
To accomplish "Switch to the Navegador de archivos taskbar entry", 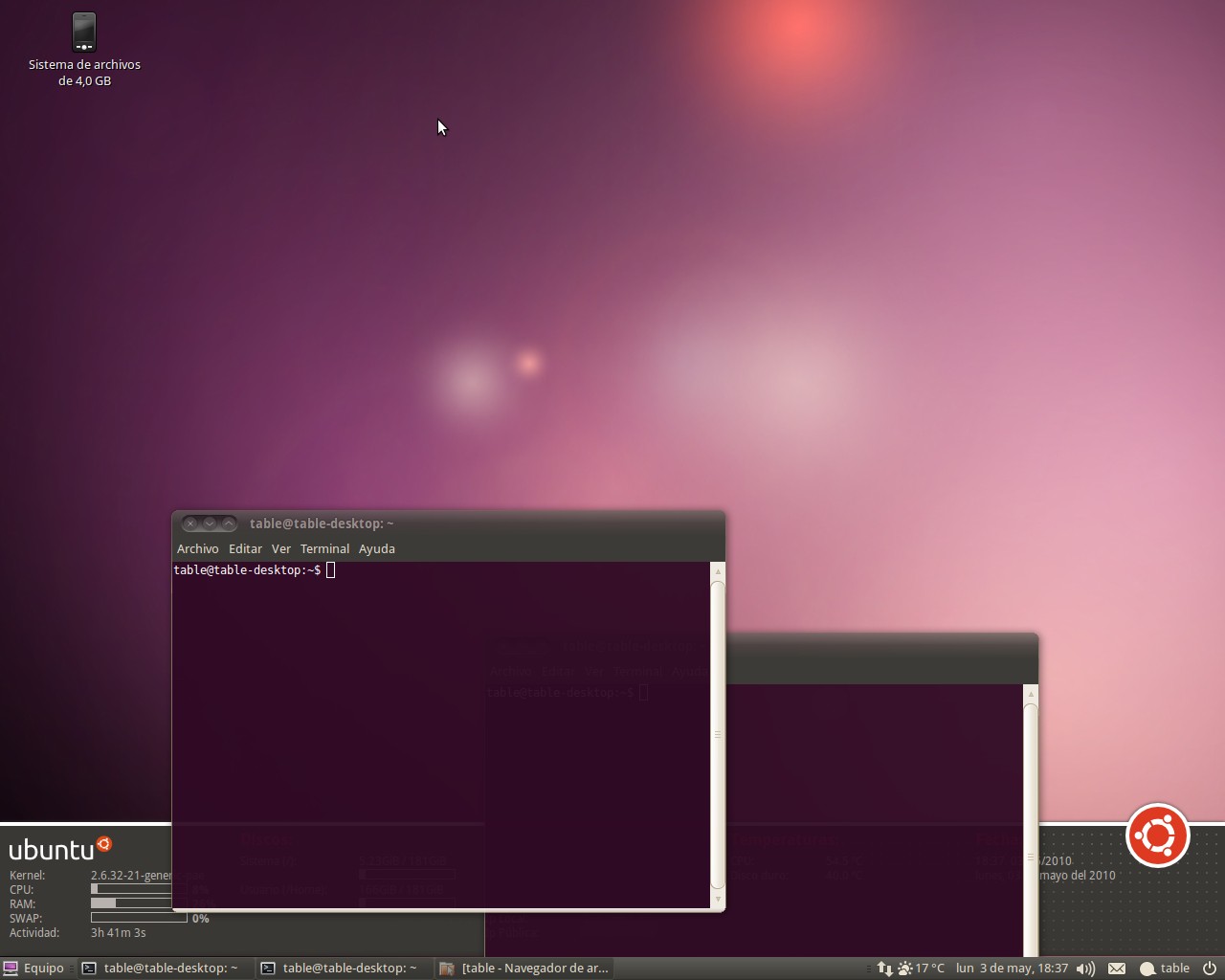I will point(523,968).
